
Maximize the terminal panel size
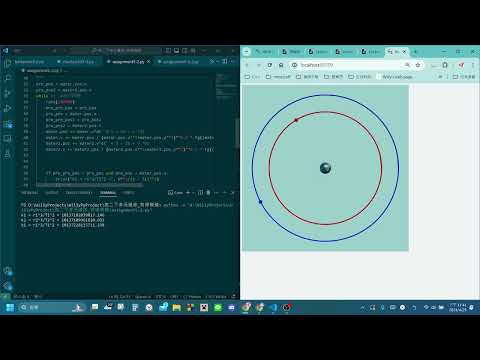(224, 193)
